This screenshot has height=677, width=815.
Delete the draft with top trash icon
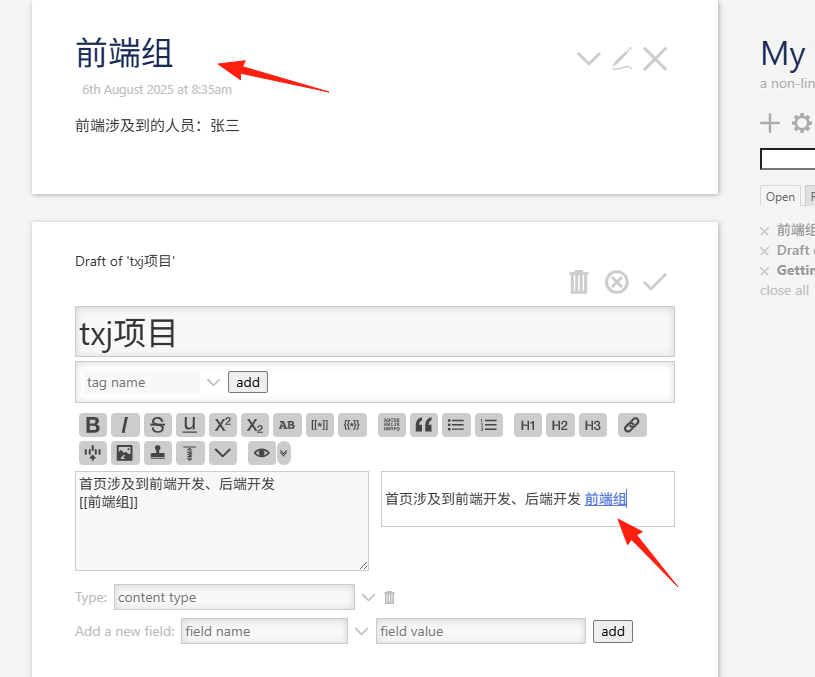coord(579,282)
